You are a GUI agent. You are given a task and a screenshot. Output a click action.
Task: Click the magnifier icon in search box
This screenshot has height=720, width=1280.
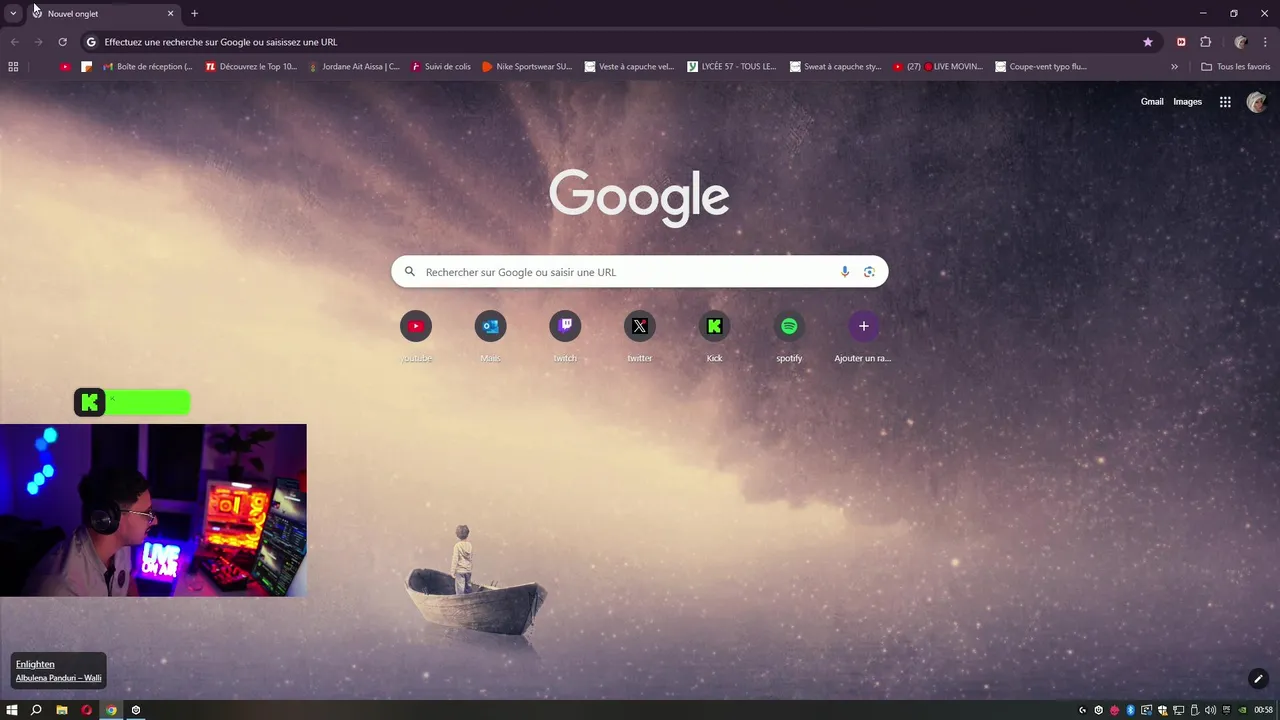[x=409, y=272]
